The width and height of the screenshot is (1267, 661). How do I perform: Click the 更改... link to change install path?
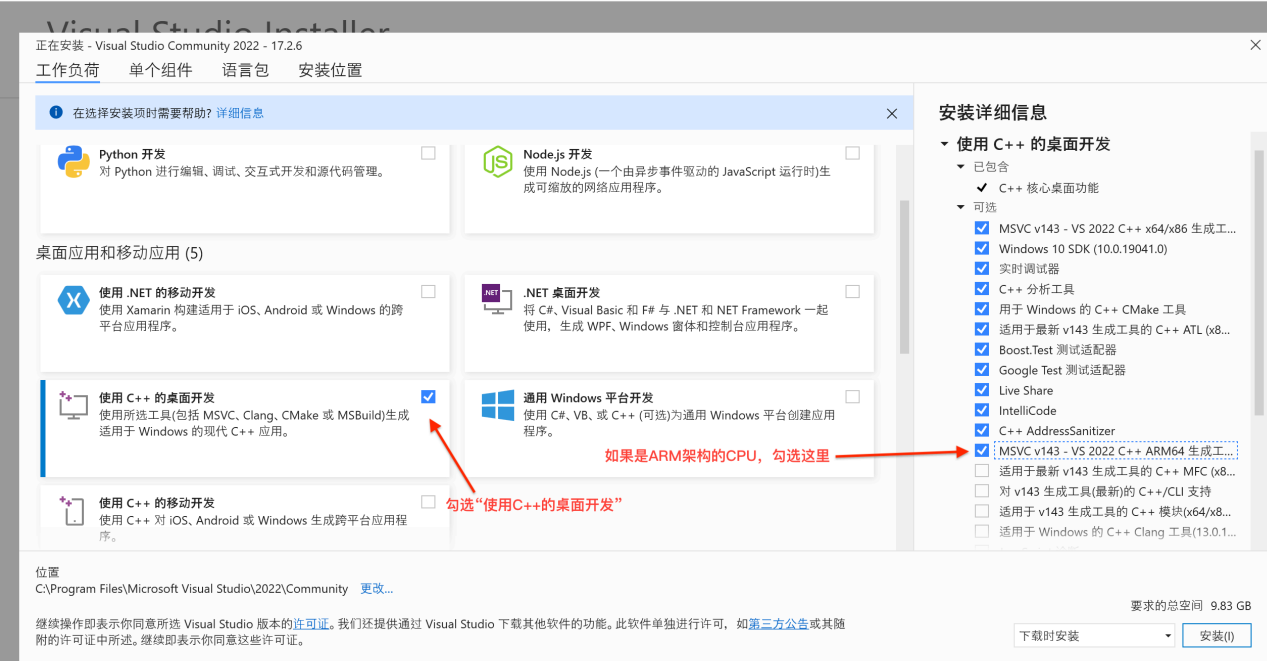point(375,588)
